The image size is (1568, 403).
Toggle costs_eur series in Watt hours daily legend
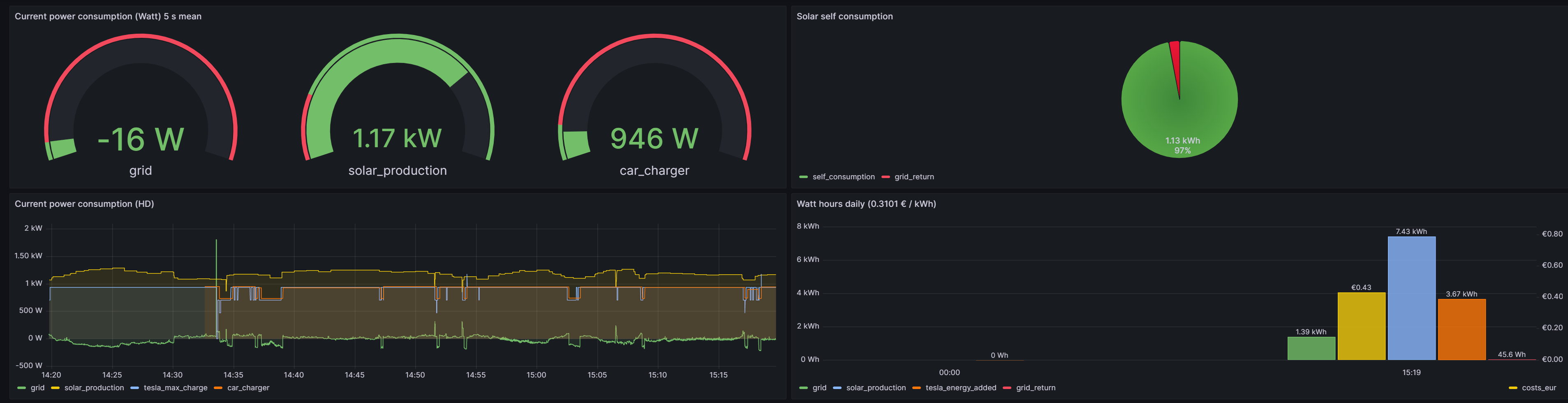(1538, 388)
